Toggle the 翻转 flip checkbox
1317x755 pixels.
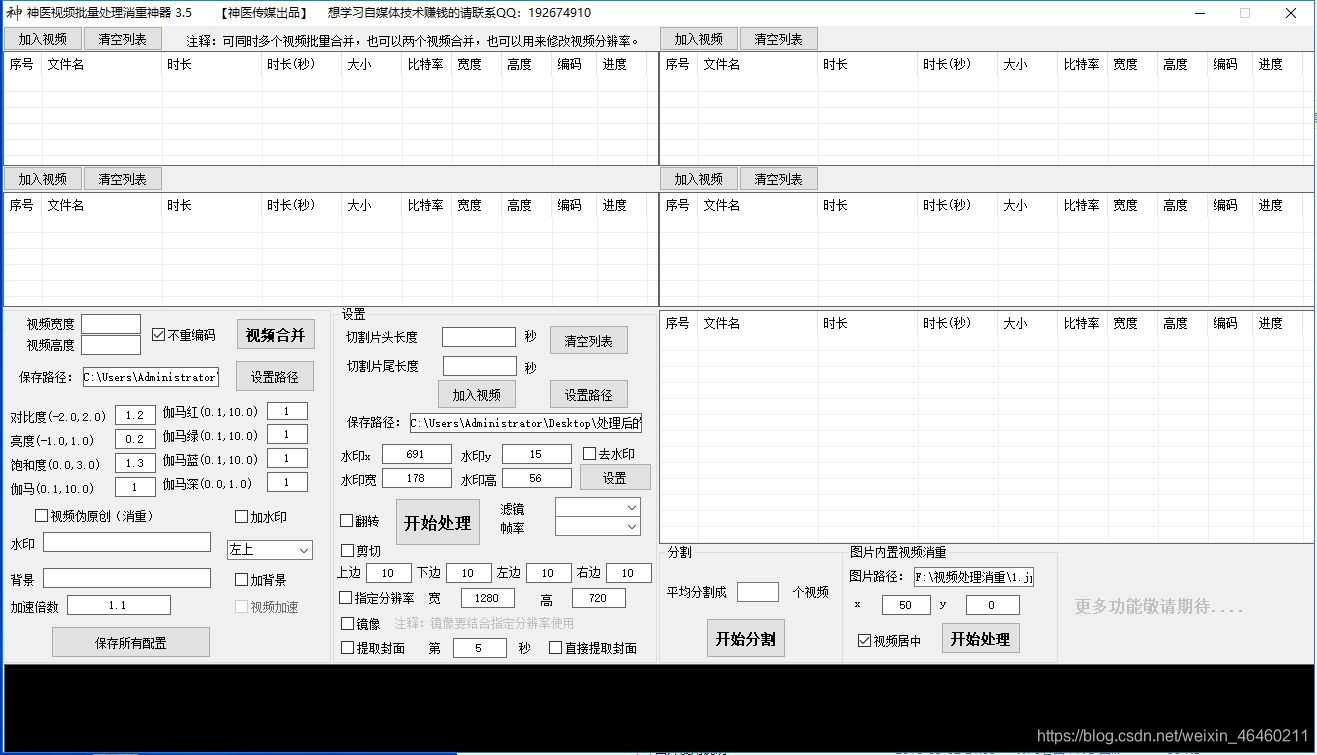tap(346, 519)
